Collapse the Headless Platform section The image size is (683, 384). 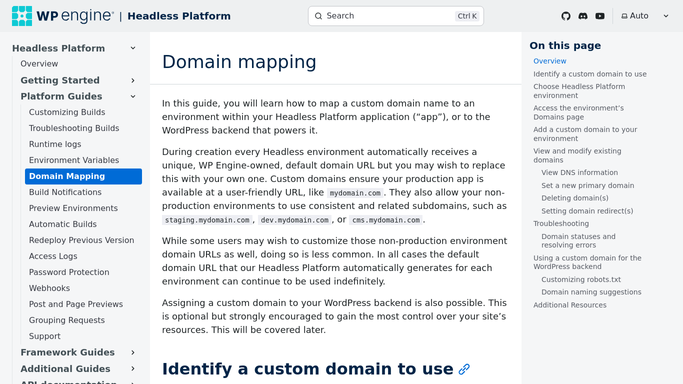tap(133, 48)
